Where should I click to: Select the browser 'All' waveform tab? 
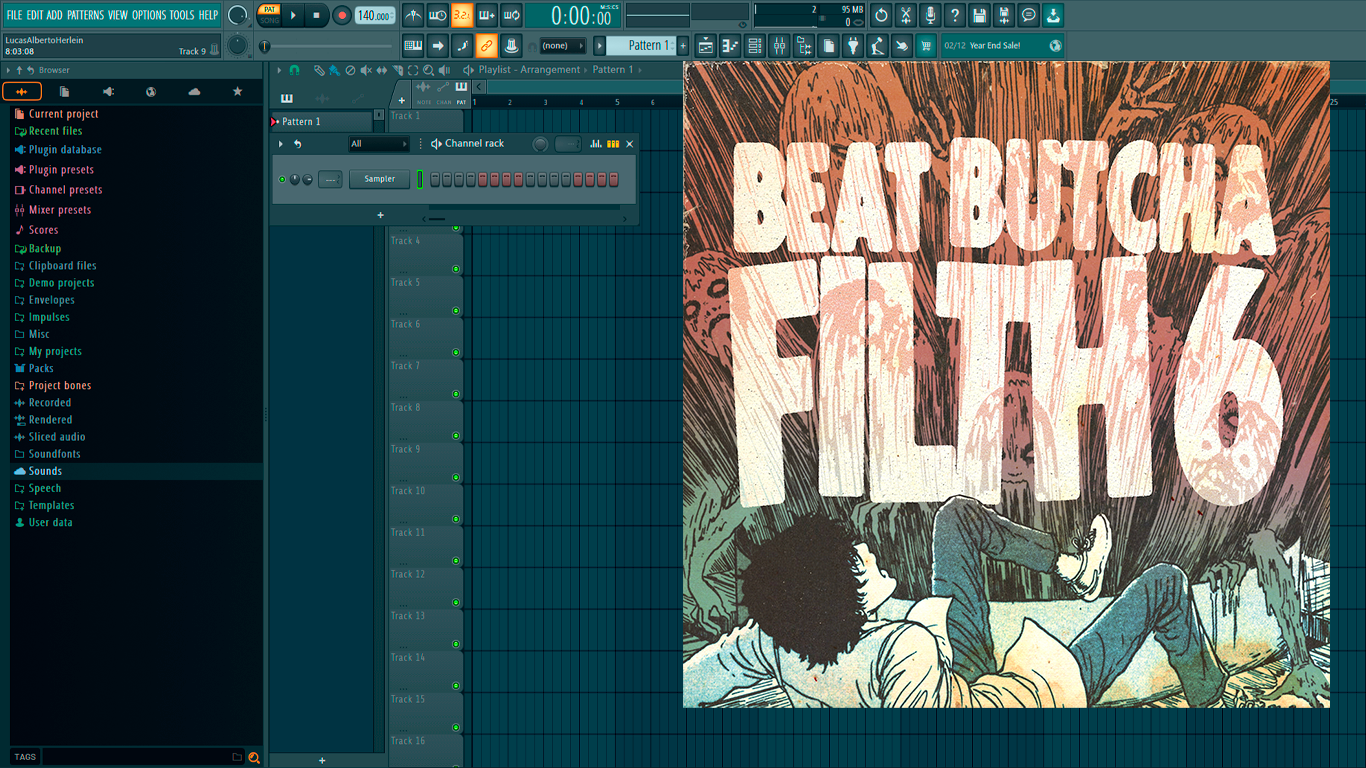(22, 91)
